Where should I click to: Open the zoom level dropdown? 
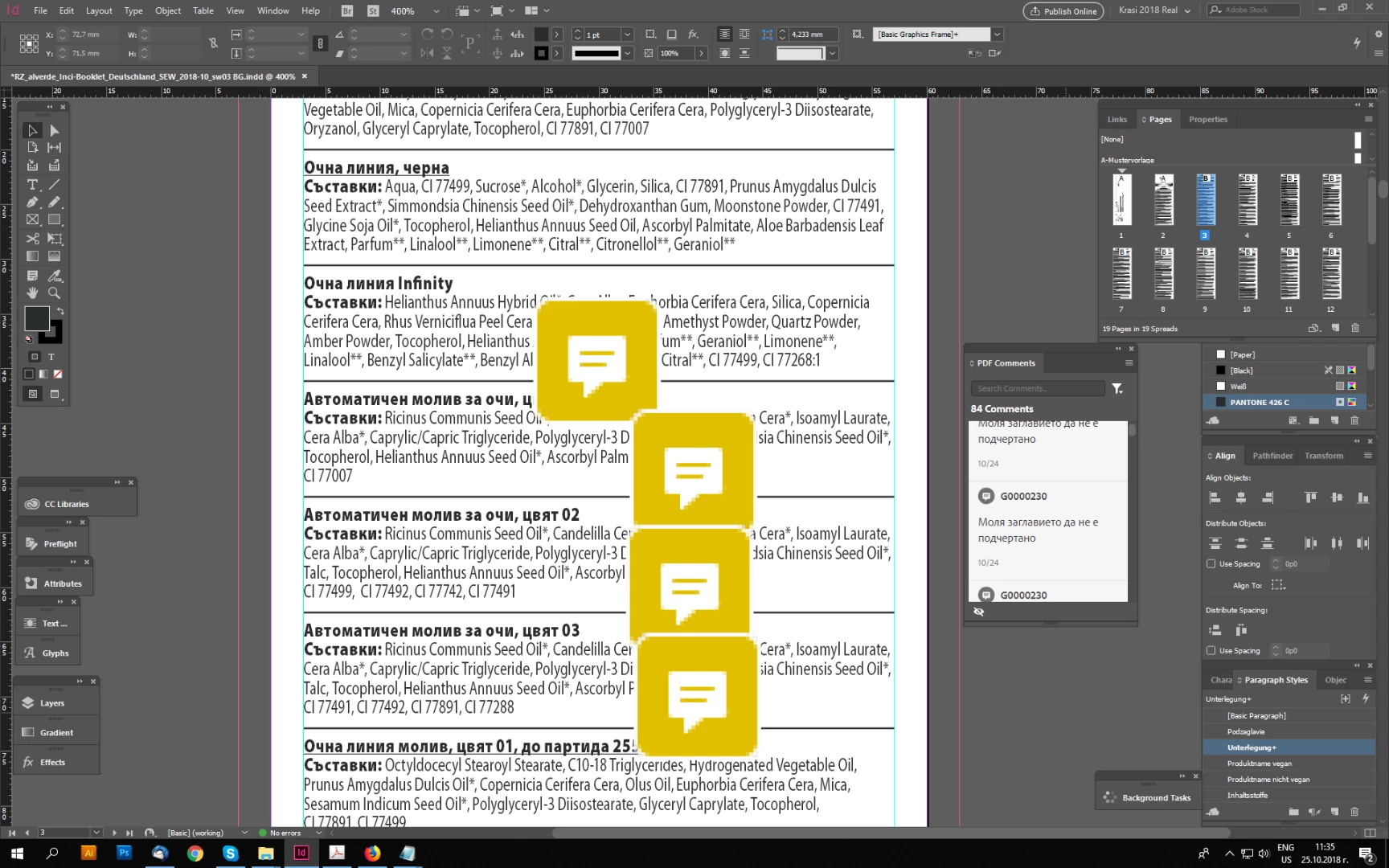pos(436,11)
